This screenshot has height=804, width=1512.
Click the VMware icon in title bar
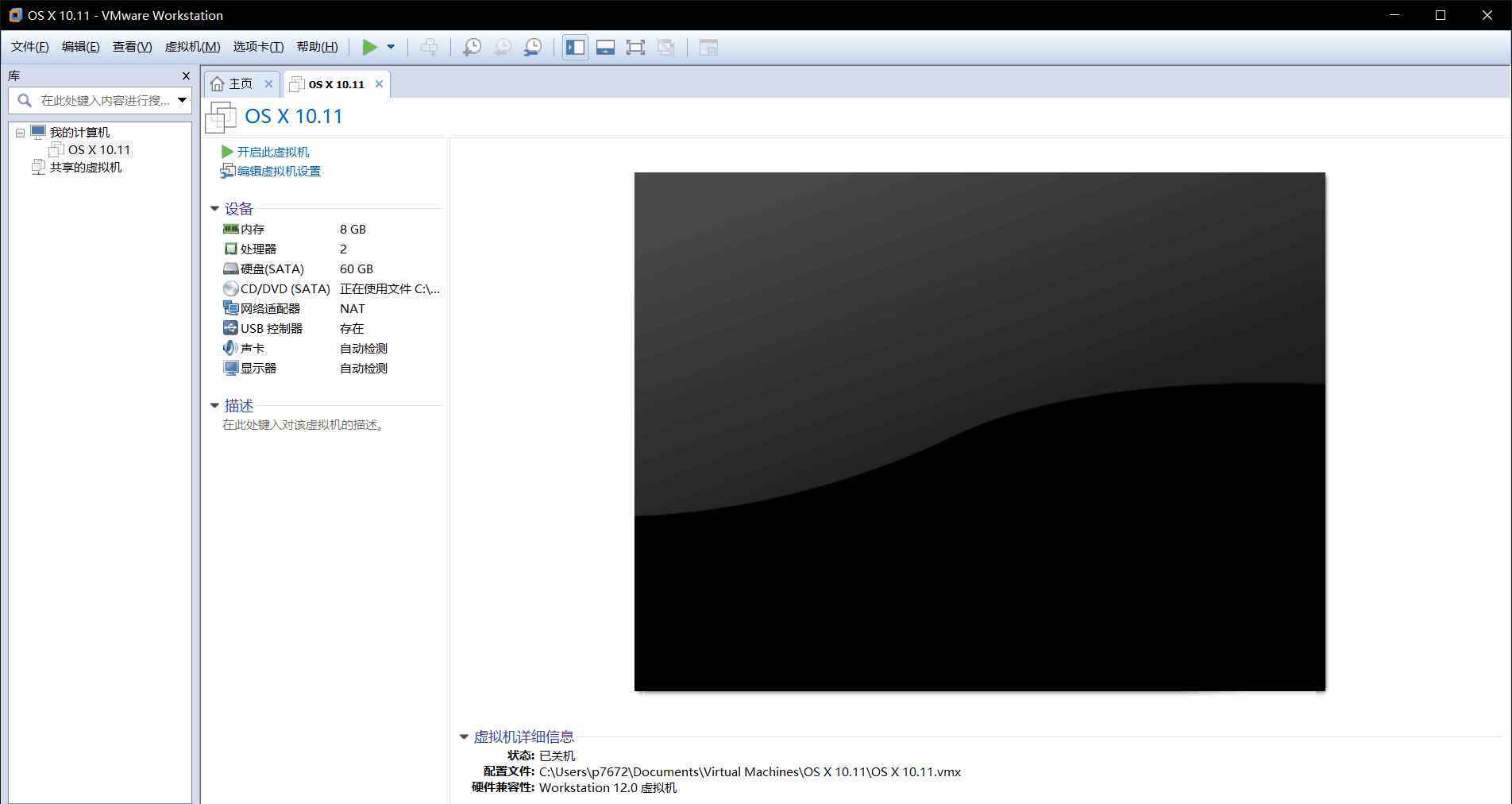pyautogui.click(x=15, y=15)
